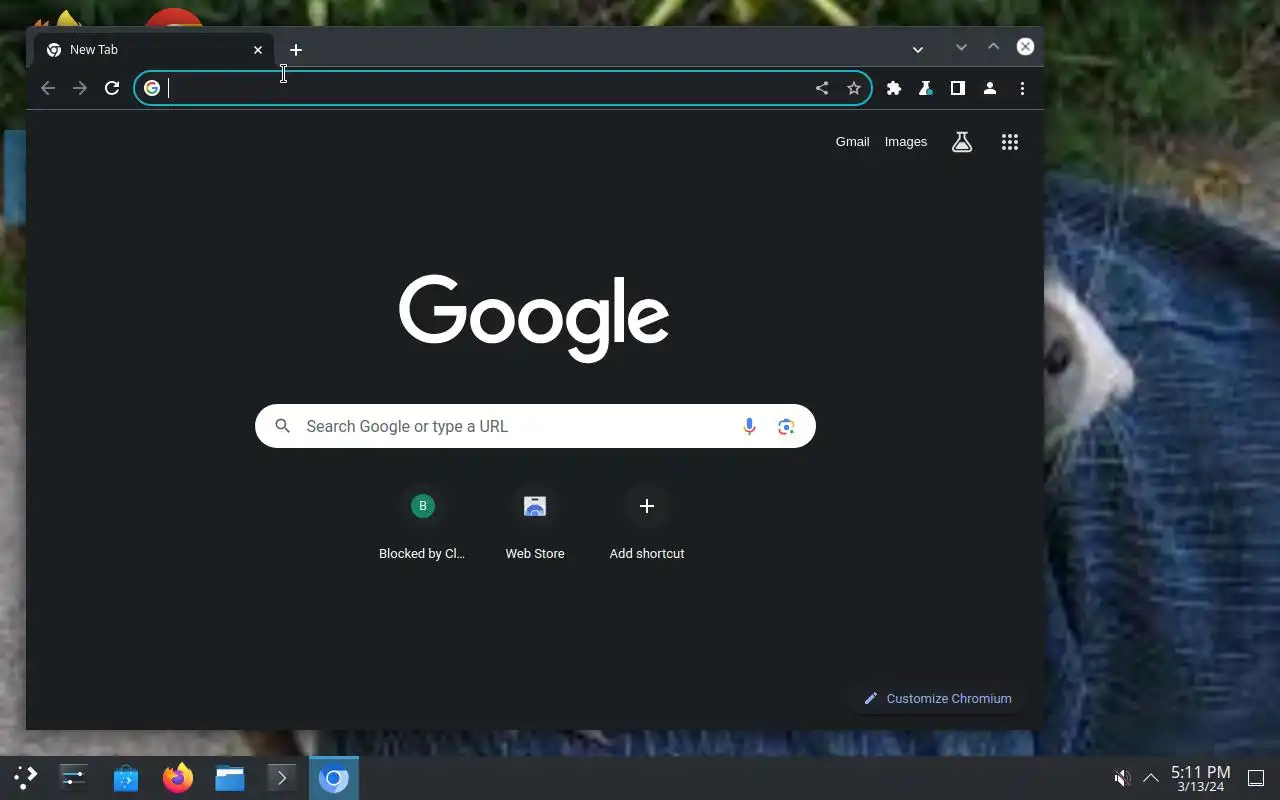Screen dimensions: 1280x800
Task: Open the Google apps grid
Action: tap(1010, 142)
